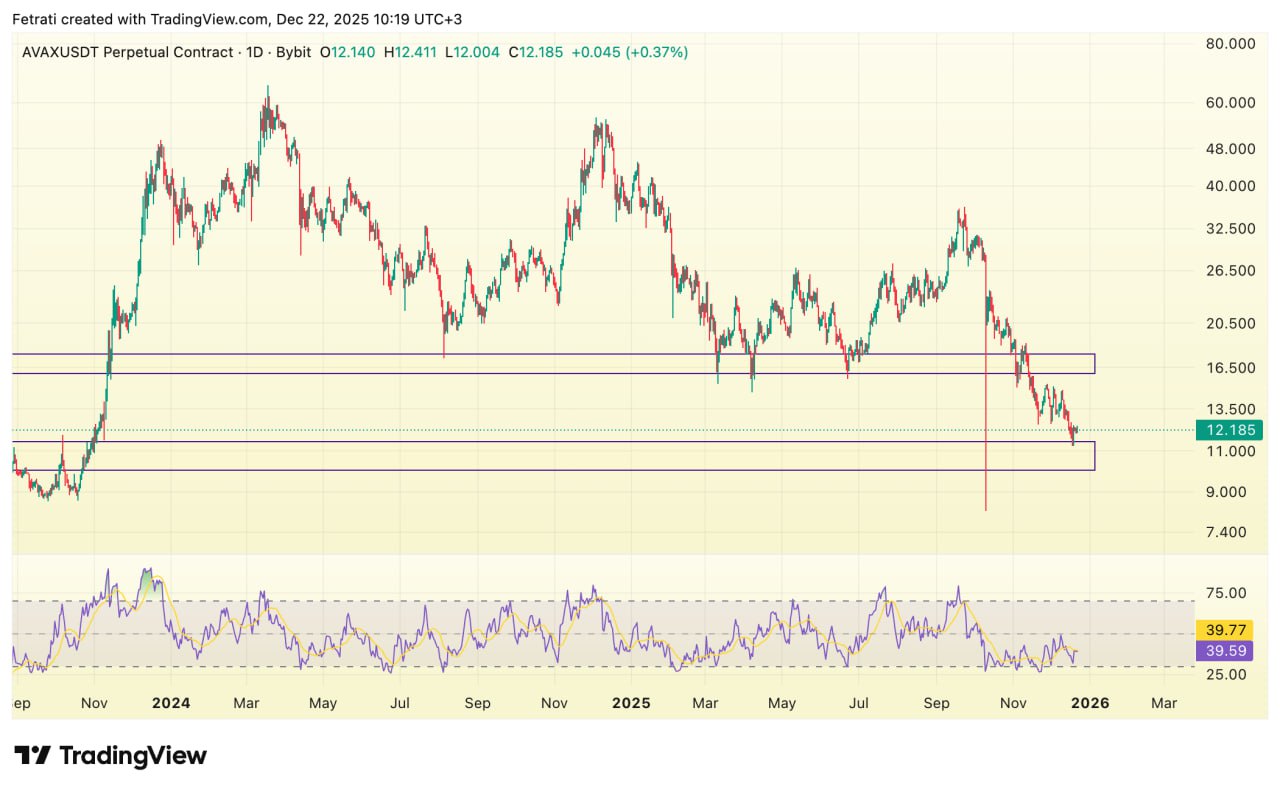This screenshot has height=792, width=1280.
Task: Click the 2025 label on time axis
Action: coord(631,703)
